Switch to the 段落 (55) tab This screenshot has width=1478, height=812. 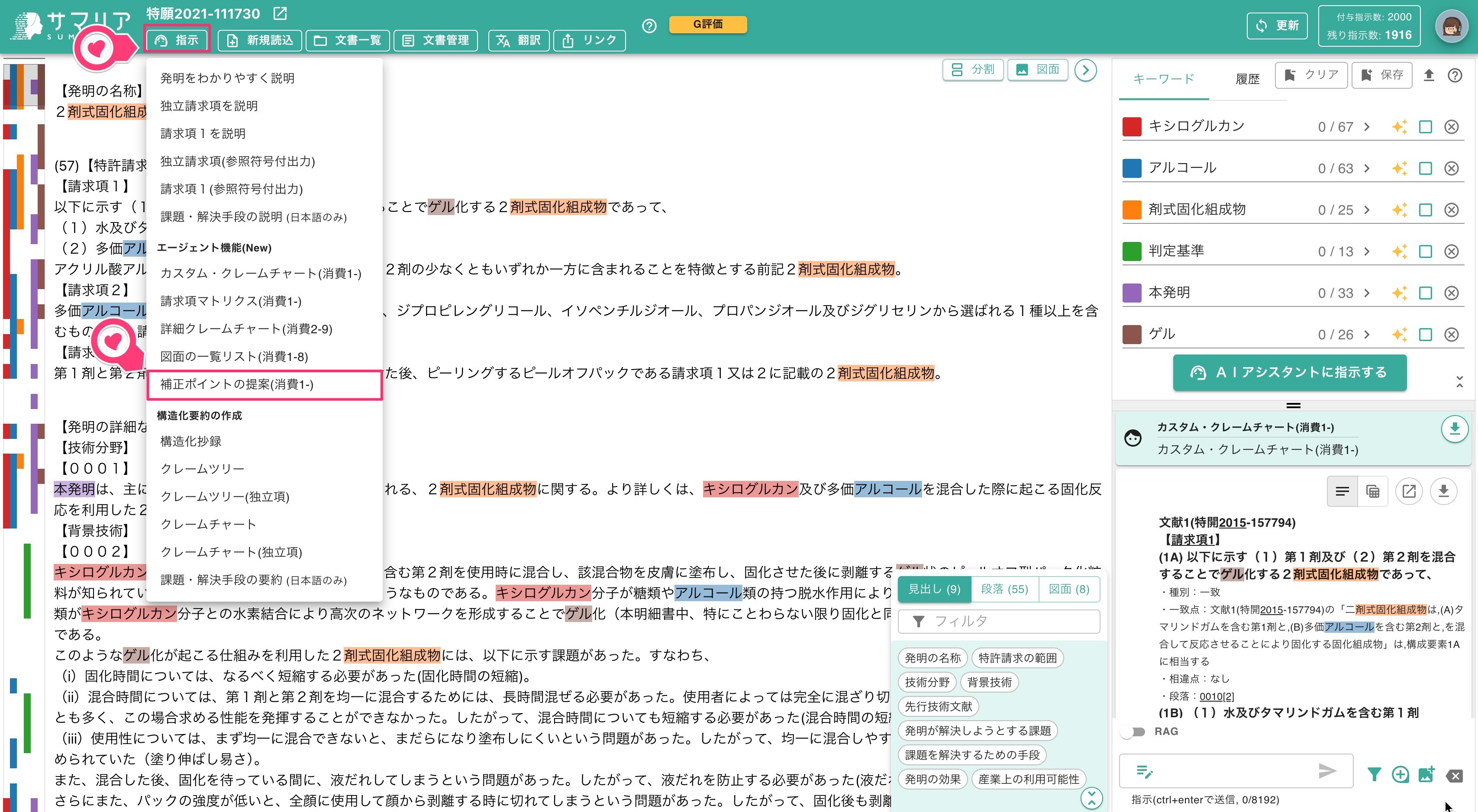(1004, 589)
